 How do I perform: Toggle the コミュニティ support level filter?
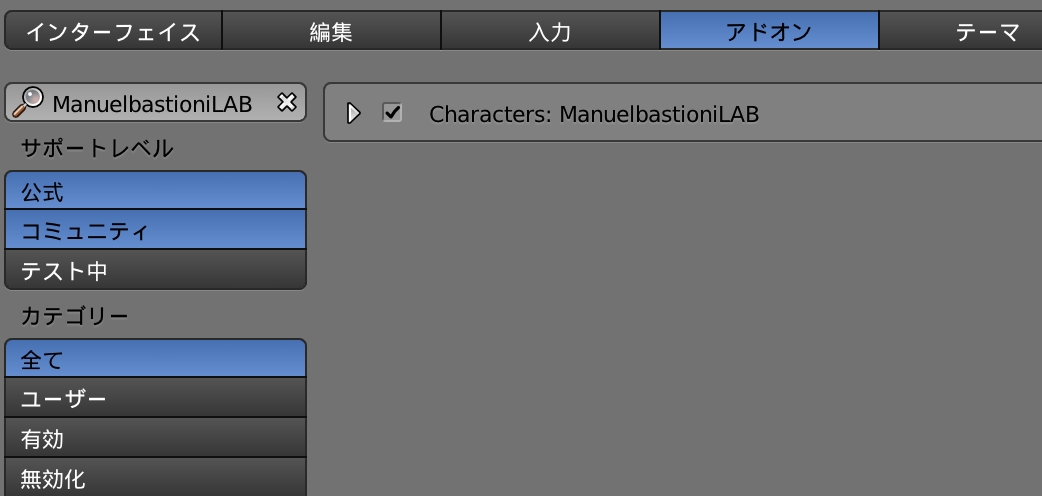click(156, 229)
